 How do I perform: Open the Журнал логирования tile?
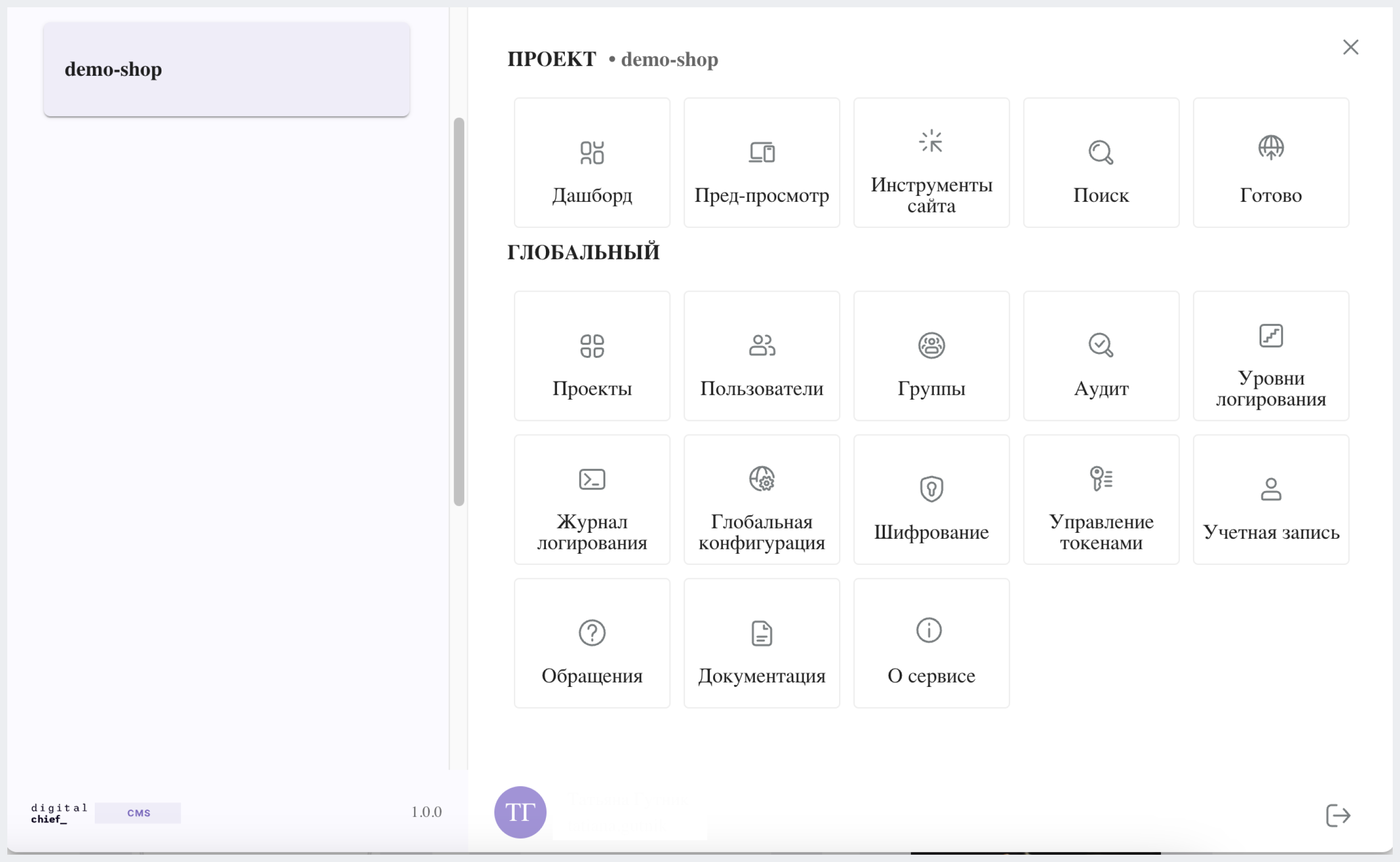click(x=592, y=499)
